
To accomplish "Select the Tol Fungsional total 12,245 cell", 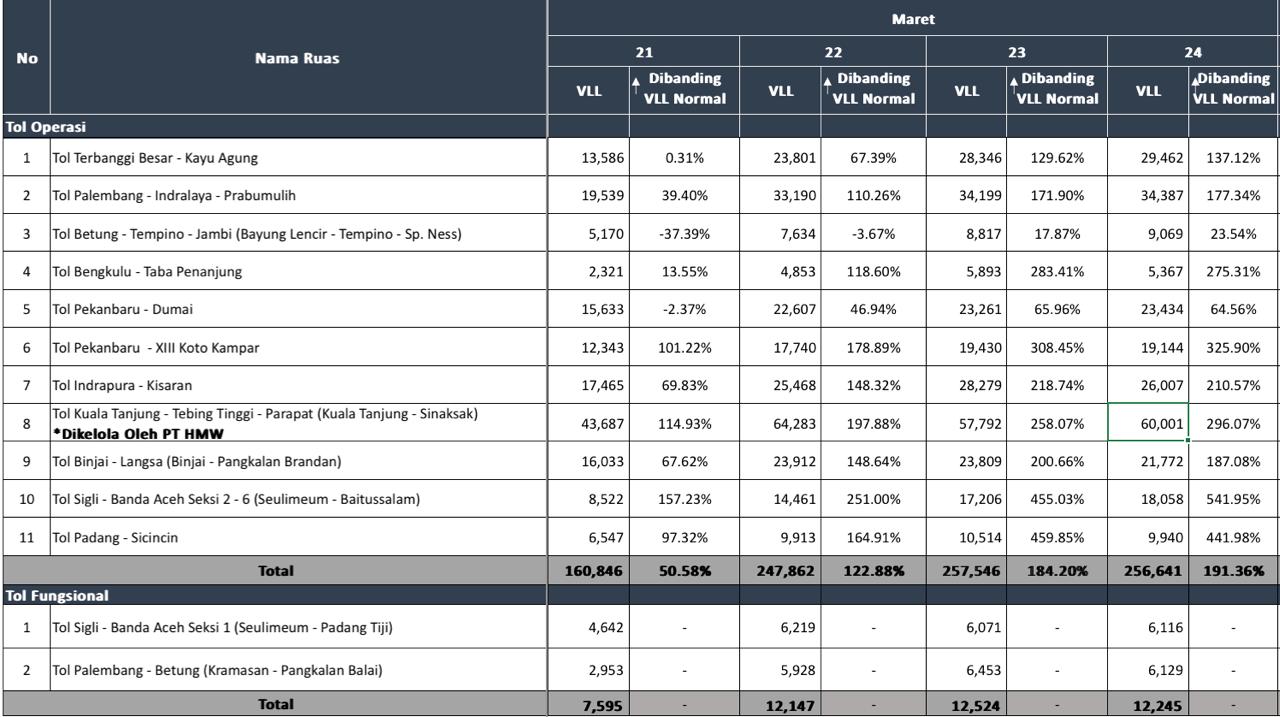I will point(1148,705).
